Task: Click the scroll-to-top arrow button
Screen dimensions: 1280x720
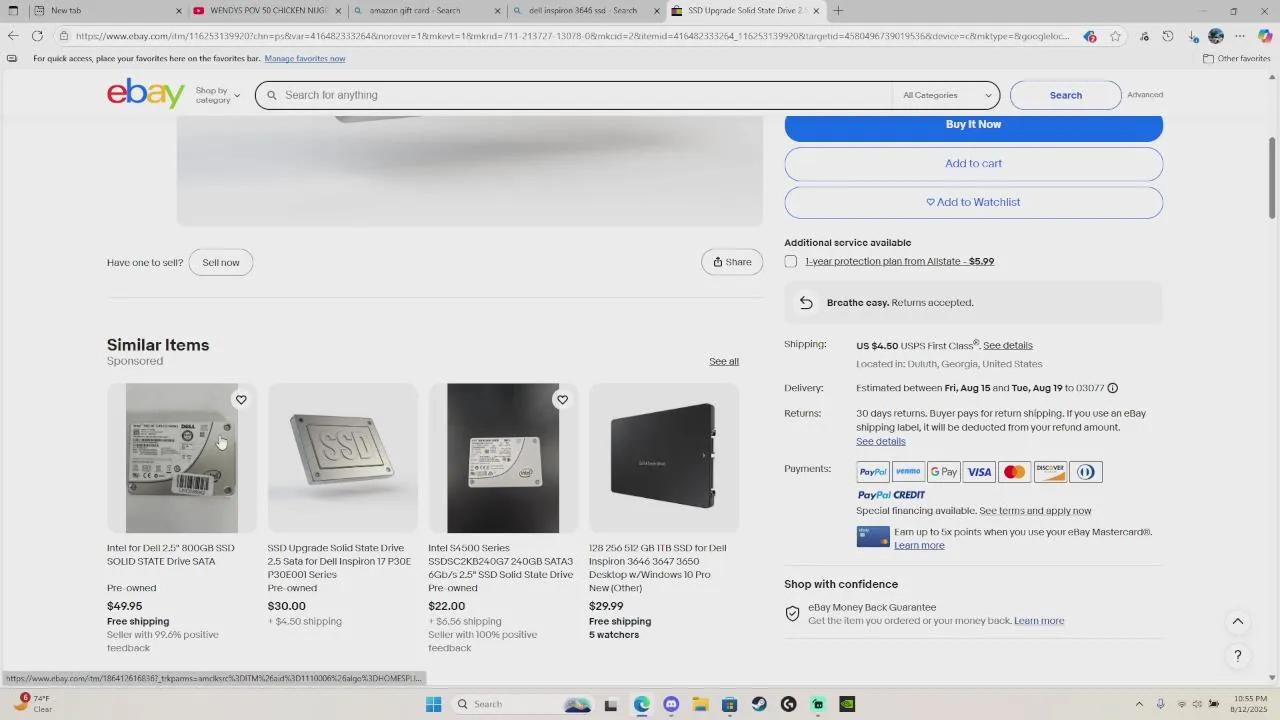Action: point(1238,622)
